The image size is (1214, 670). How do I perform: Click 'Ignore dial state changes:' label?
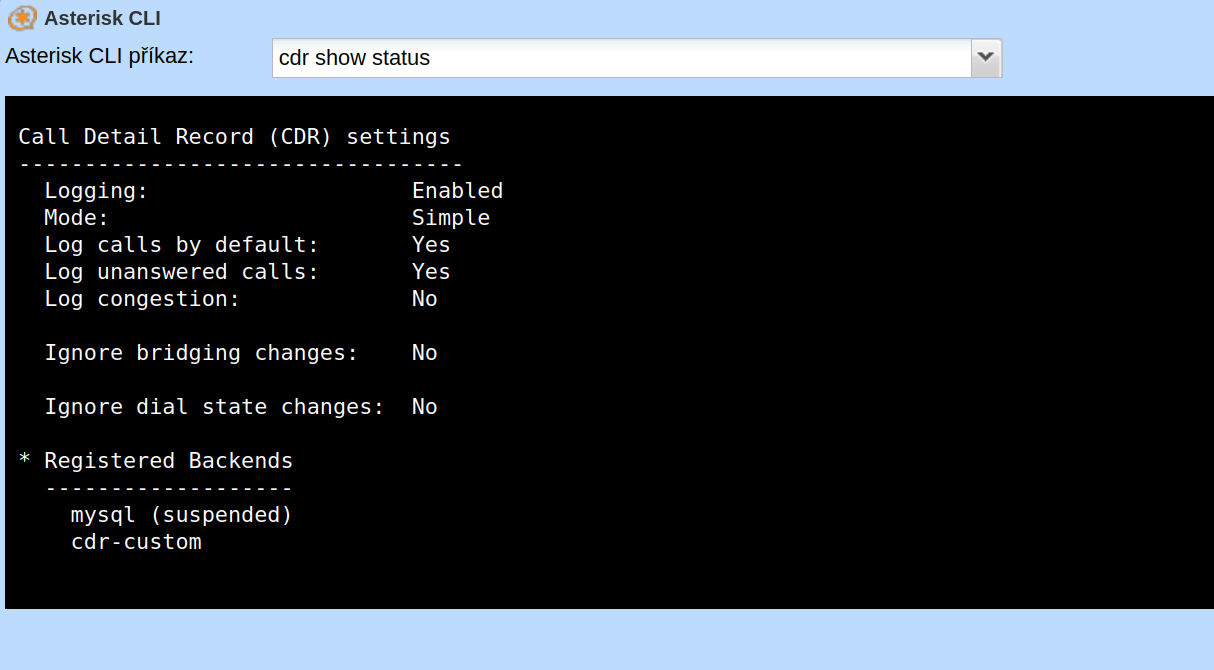tap(214, 407)
